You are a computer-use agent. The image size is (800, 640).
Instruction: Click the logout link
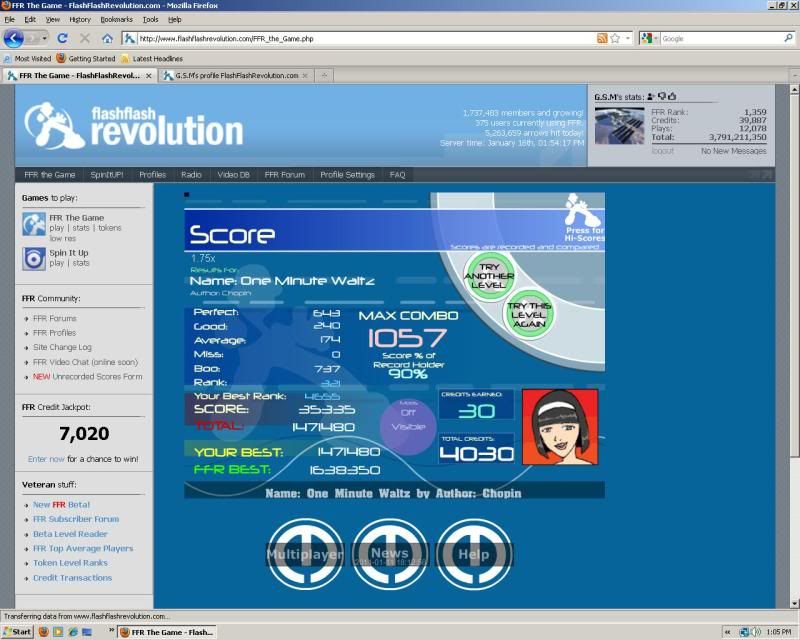[x=662, y=151]
